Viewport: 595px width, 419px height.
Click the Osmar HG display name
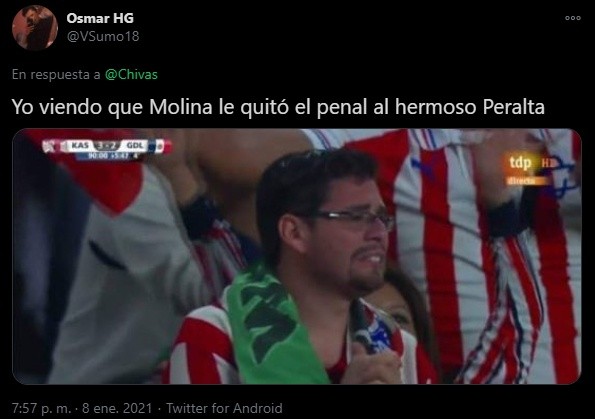pos(100,18)
